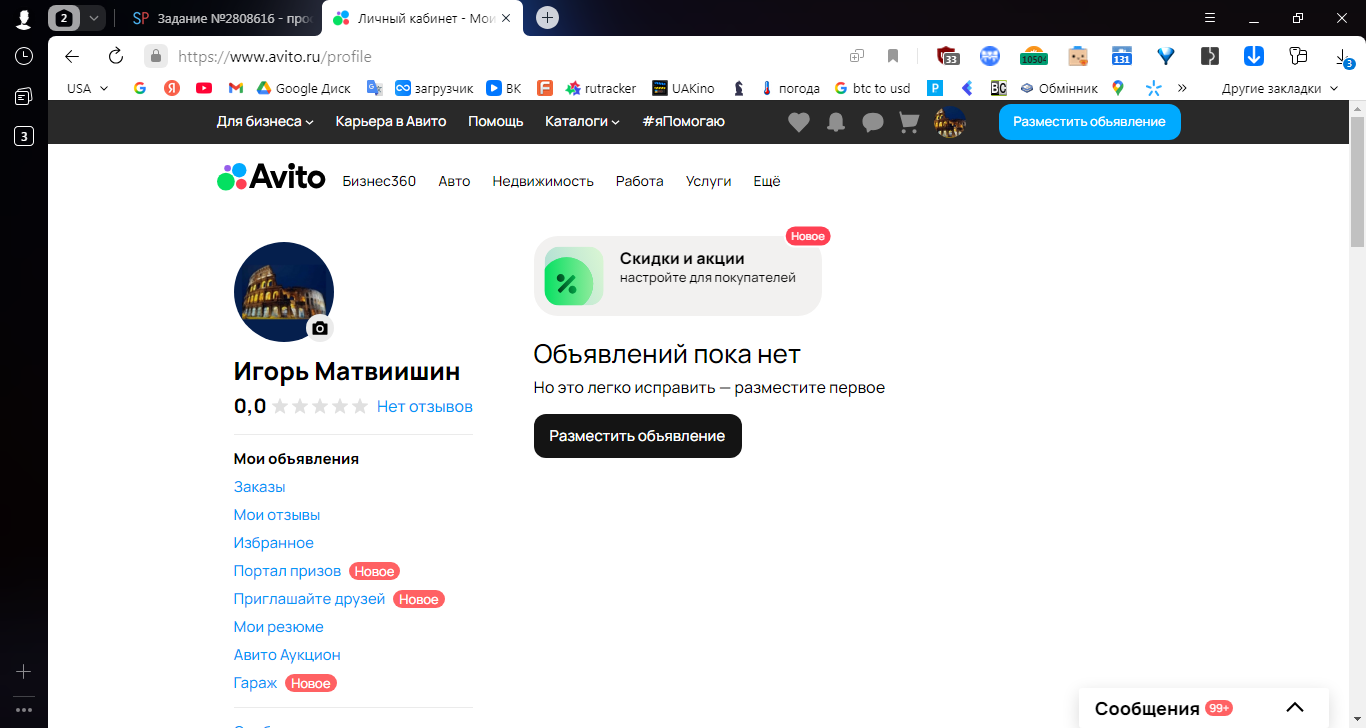
Task: Open messages speech bubble icon in header
Action: pyautogui.click(x=873, y=122)
